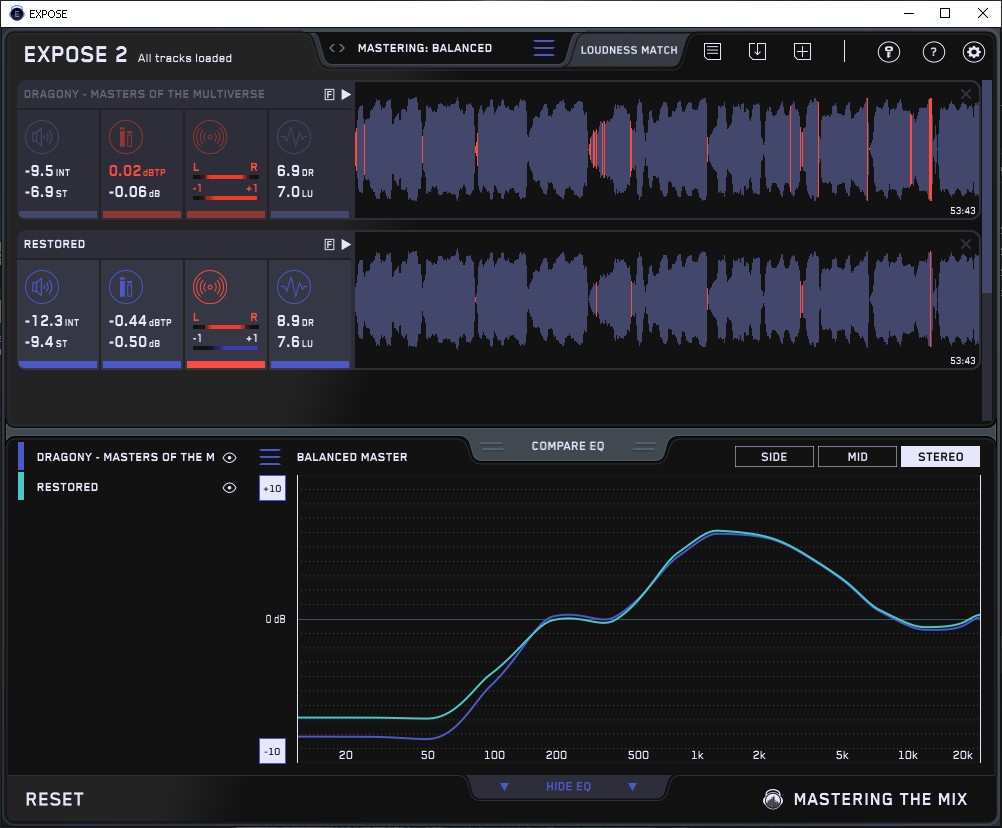
Task: Click the Restored teal color swatch in EQ legend
Action: [x=21, y=486]
